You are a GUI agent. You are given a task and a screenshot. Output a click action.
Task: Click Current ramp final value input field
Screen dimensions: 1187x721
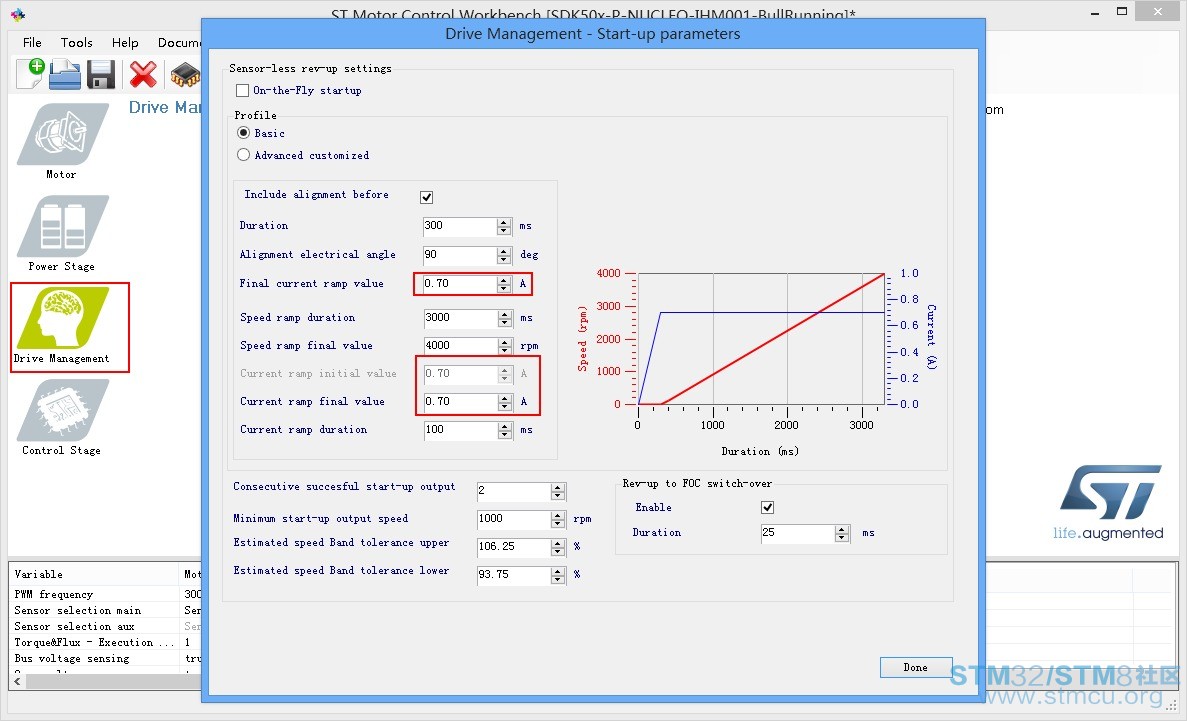pos(460,402)
